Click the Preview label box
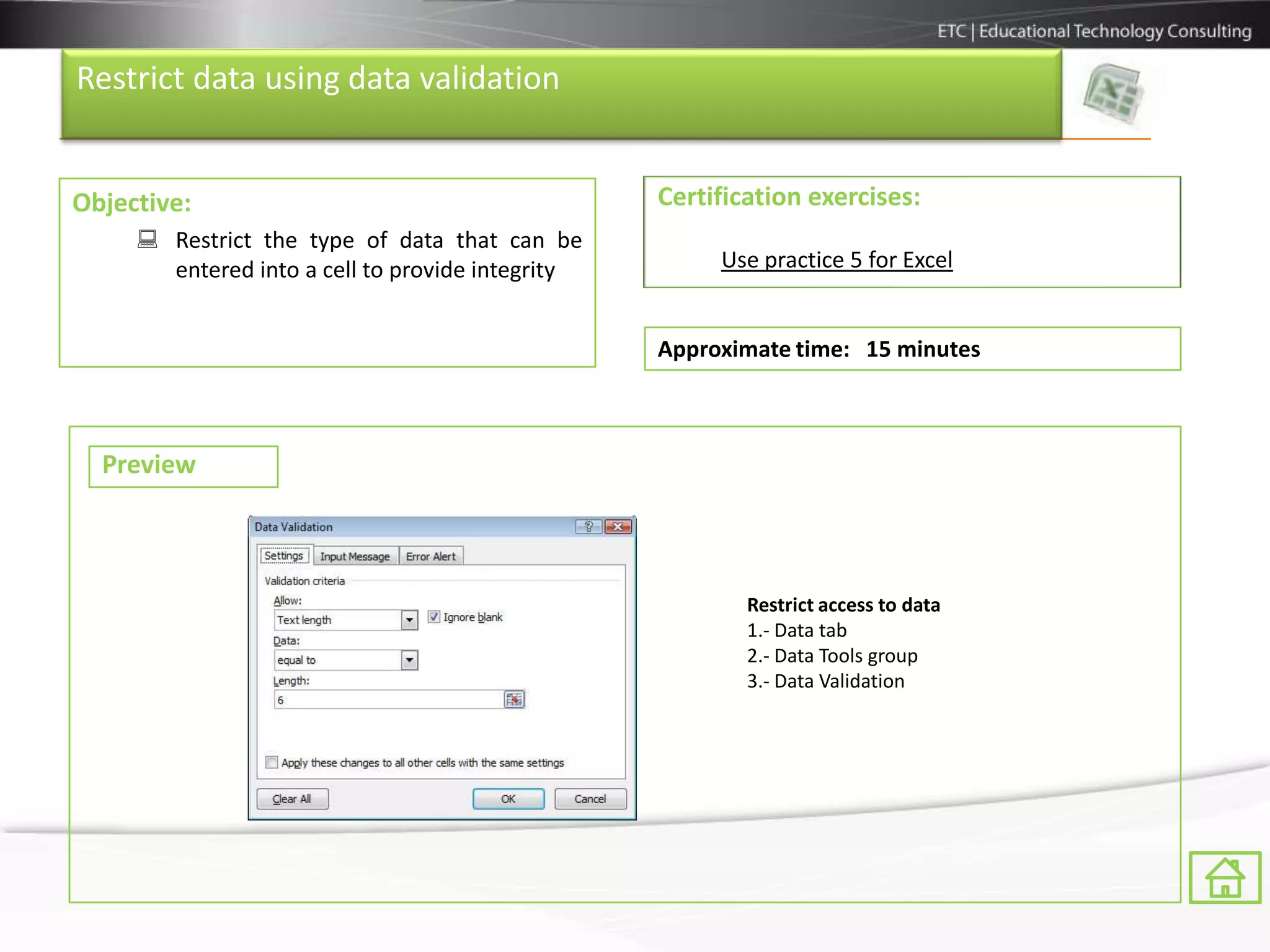The width and height of the screenshot is (1270, 952). [184, 466]
